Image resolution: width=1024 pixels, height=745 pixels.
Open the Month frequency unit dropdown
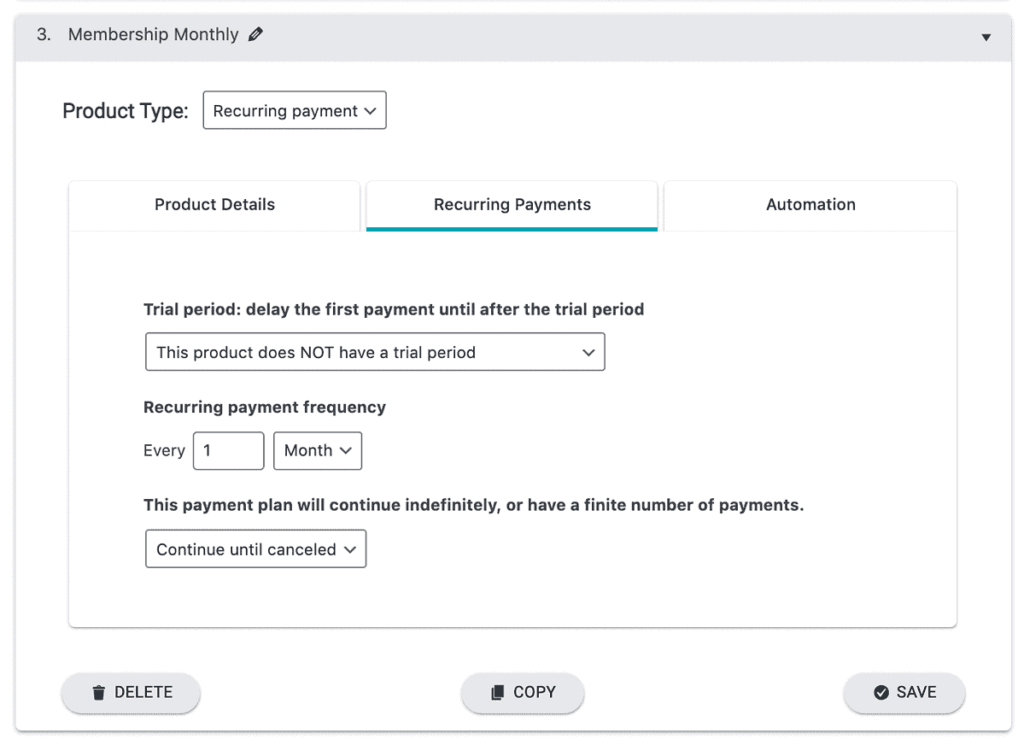tap(317, 450)
